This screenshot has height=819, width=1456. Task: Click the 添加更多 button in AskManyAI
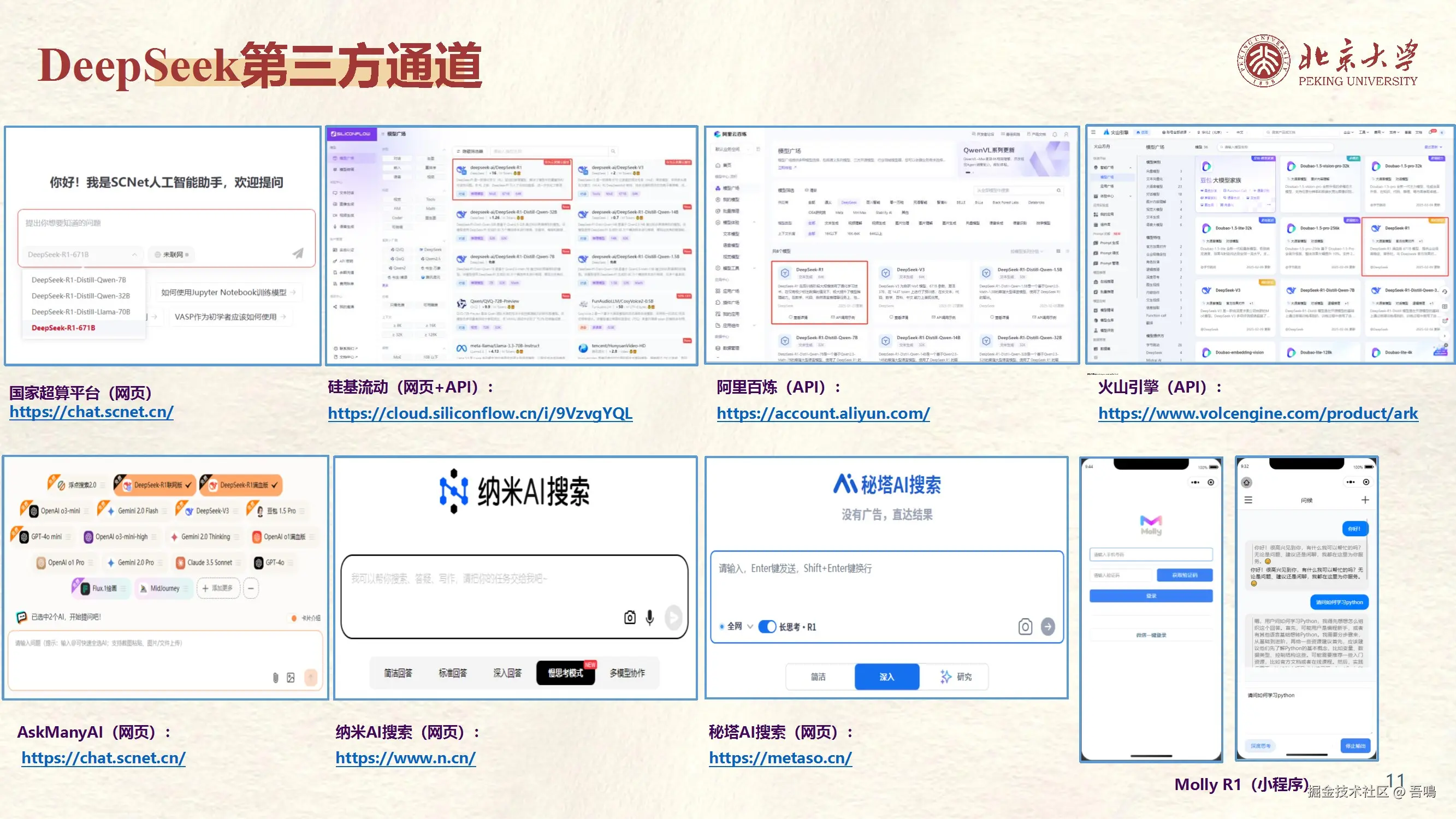click(x=217, y=588)
